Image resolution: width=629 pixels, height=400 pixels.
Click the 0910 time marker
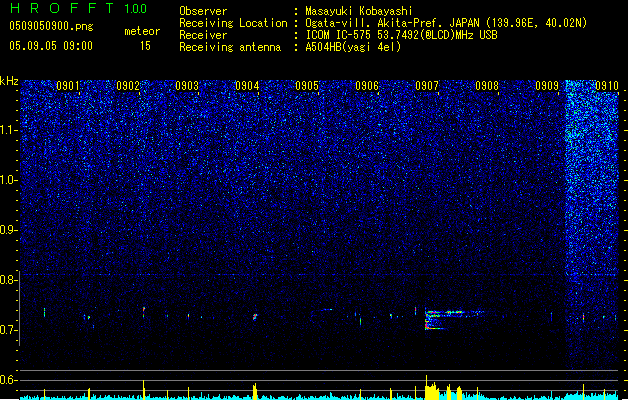pyautogui.click(x=607, y=86)
